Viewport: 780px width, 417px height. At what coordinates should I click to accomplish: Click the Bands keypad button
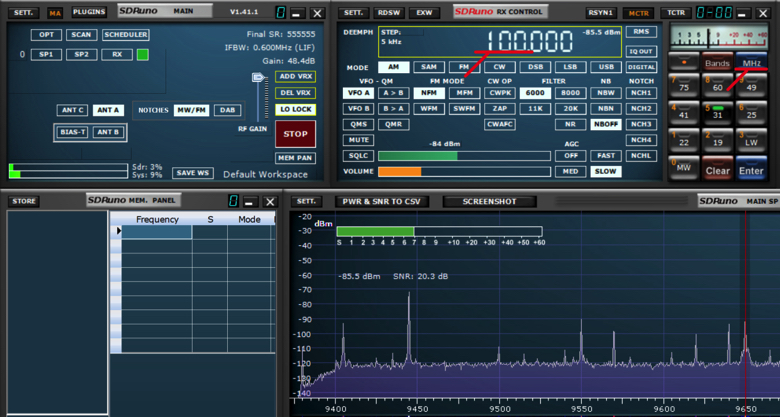pos(717,61)
